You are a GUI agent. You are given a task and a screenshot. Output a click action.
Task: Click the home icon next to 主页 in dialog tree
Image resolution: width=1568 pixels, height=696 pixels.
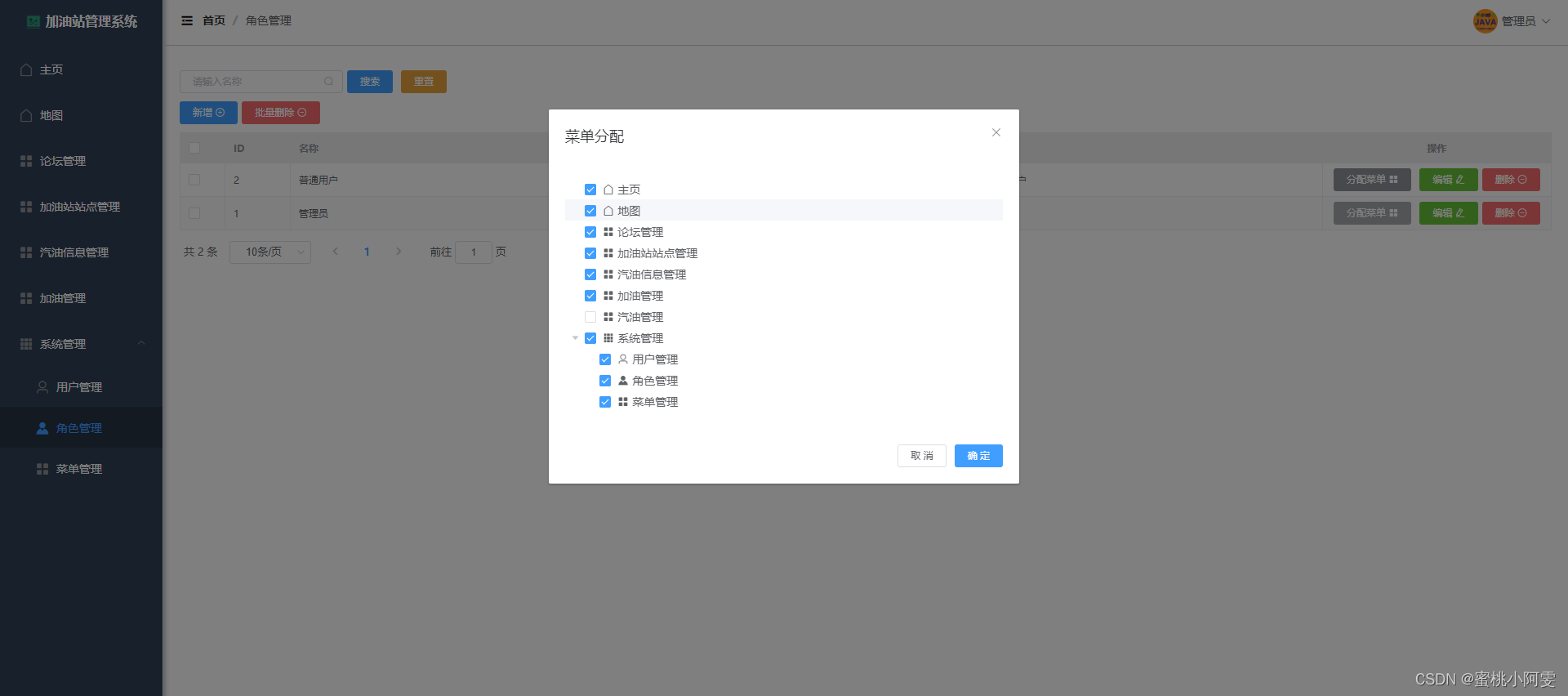[608, 190]
